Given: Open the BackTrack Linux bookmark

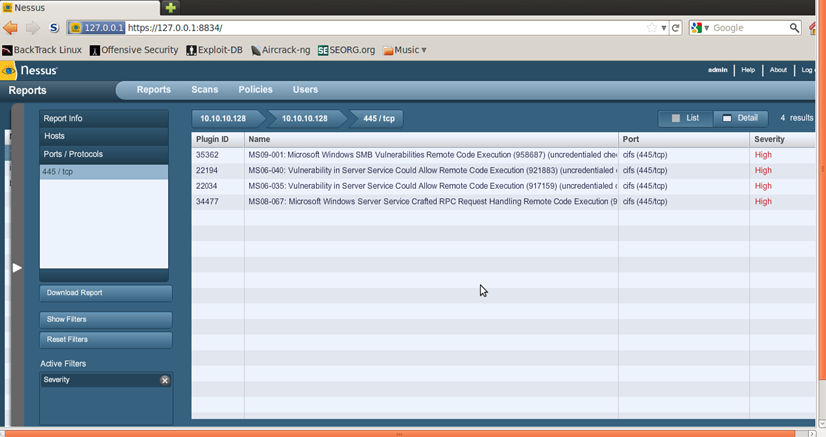Looking at the screenshot, I should click(42, 50).
